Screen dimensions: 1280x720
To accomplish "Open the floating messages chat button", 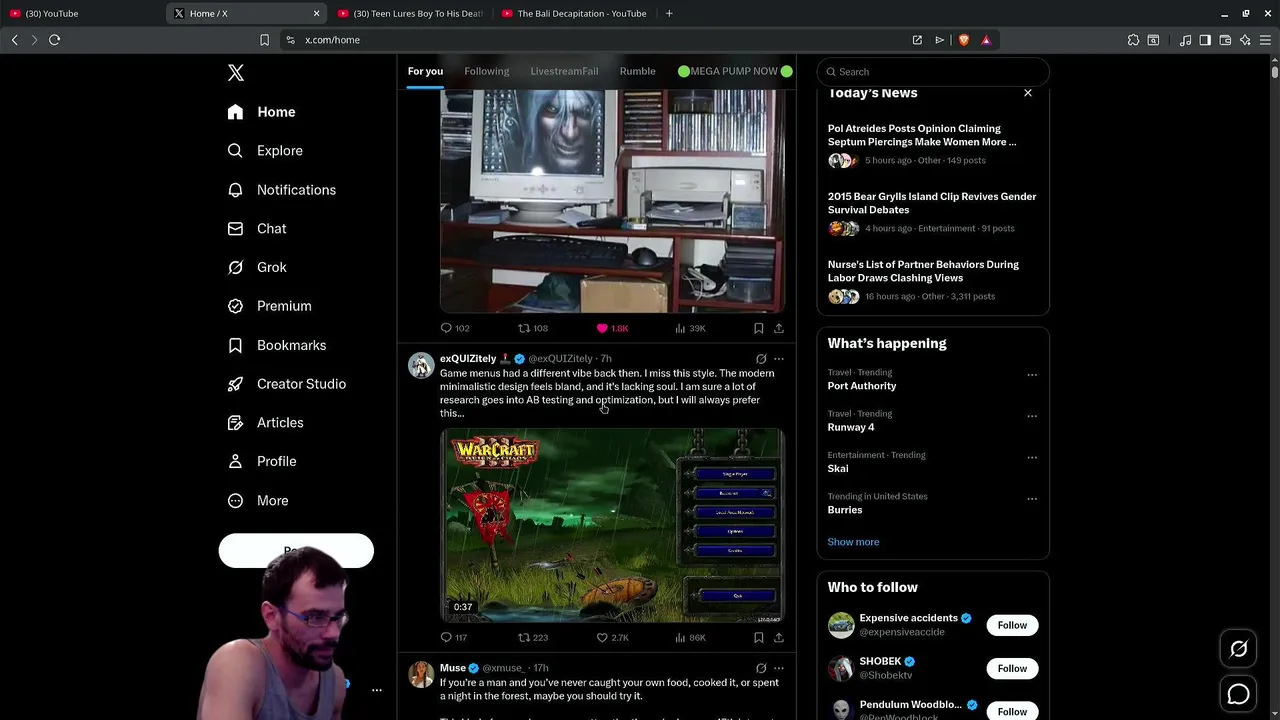I will coord(1238,694).
